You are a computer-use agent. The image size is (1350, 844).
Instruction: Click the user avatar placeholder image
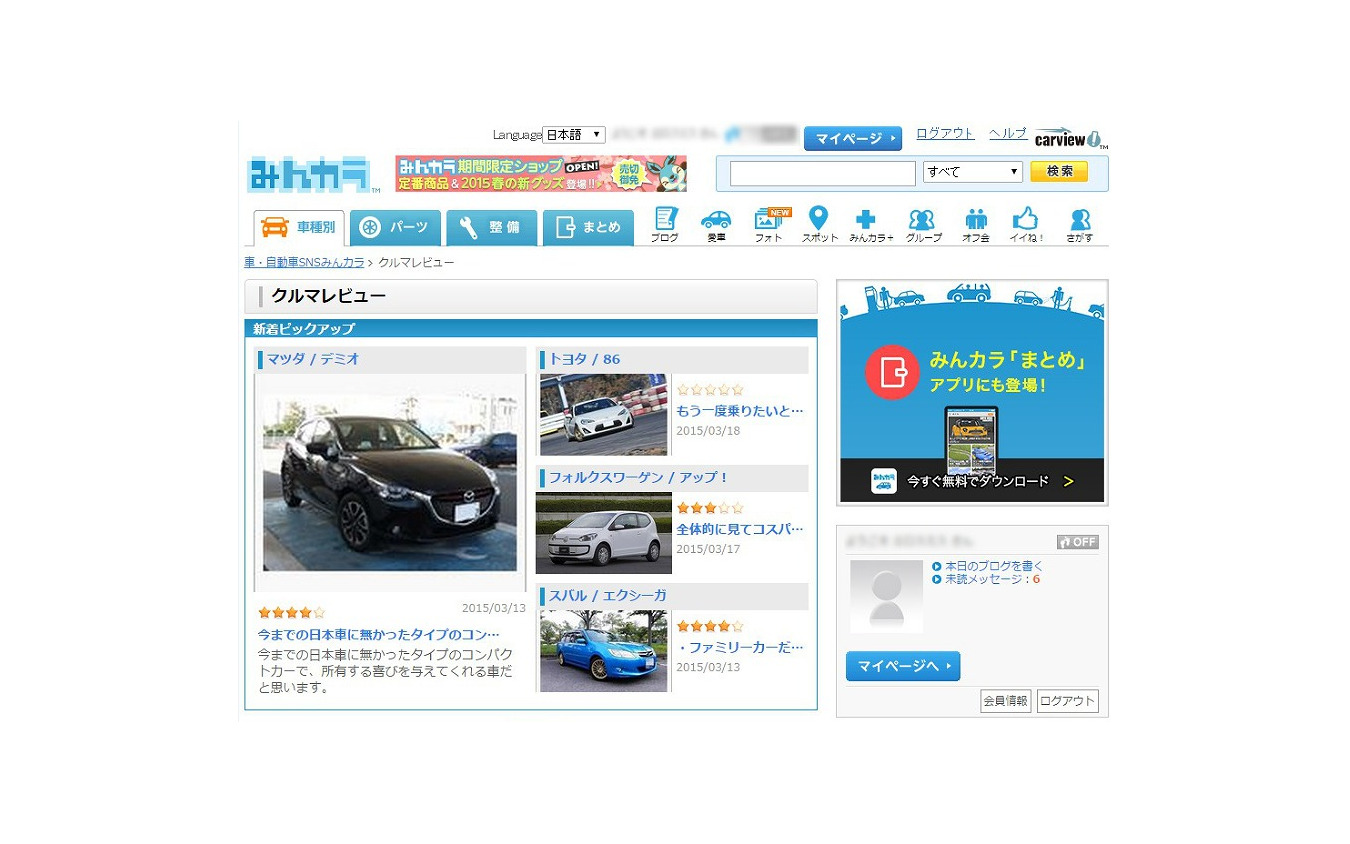click(x=886, y=596)
